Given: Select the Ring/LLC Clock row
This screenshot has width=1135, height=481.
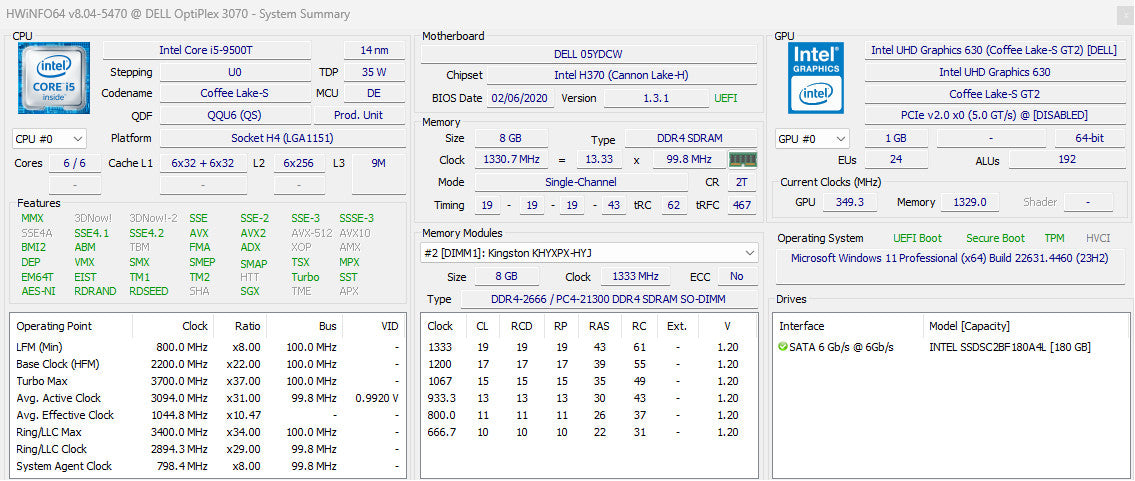Looking at the screenshot, I should click(x=208, y=449).
